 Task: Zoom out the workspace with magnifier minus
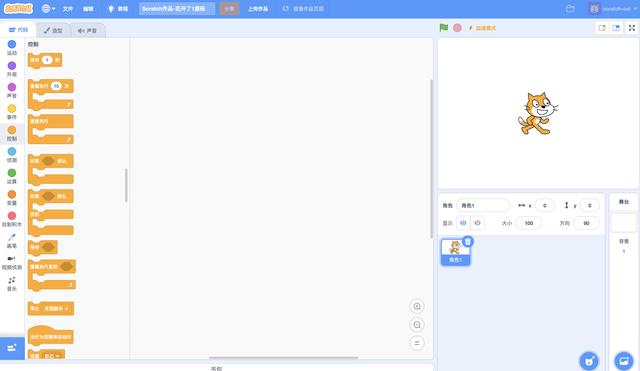tap(417, 325)
